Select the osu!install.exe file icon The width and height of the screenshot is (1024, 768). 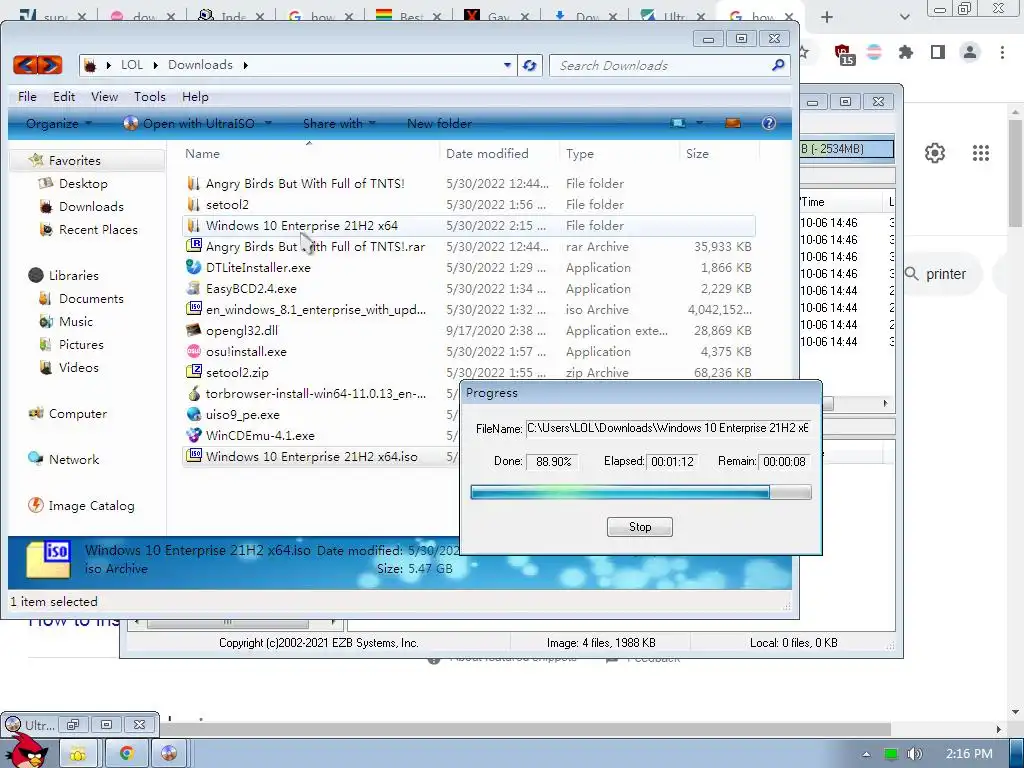[193, 351]
